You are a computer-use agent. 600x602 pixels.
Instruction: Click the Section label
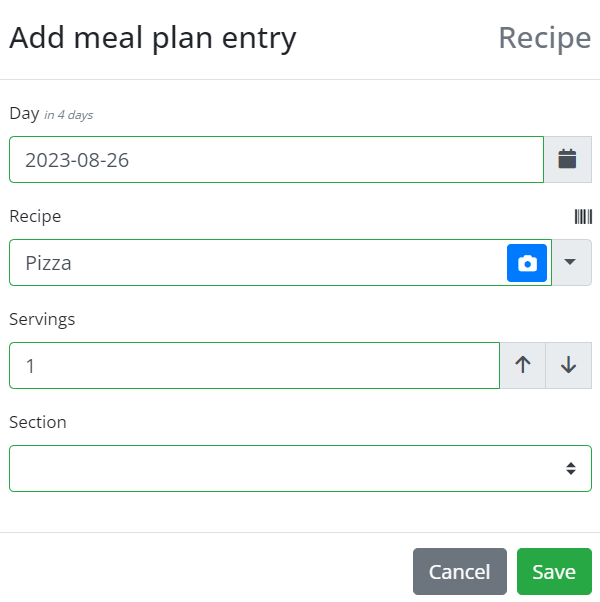(38, 422)
